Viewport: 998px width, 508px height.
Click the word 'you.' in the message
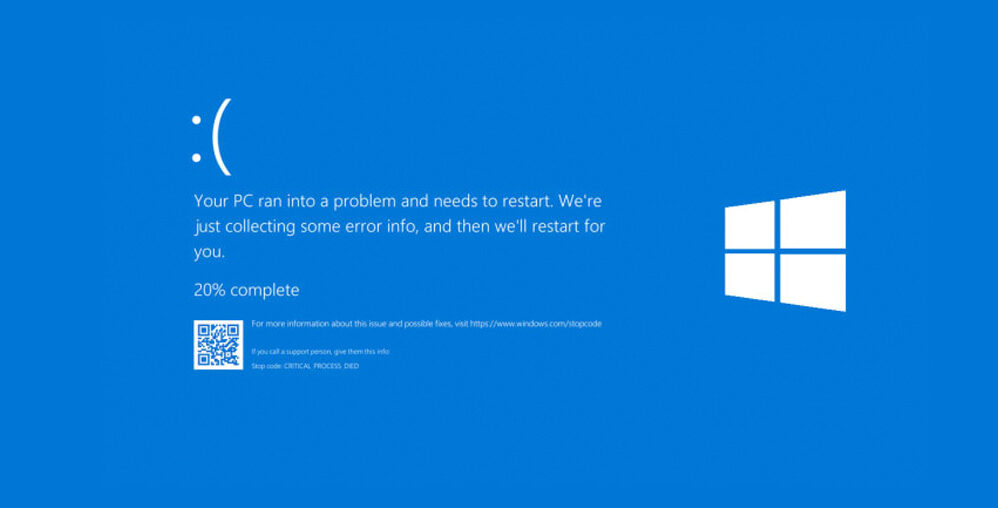point(209,253)
